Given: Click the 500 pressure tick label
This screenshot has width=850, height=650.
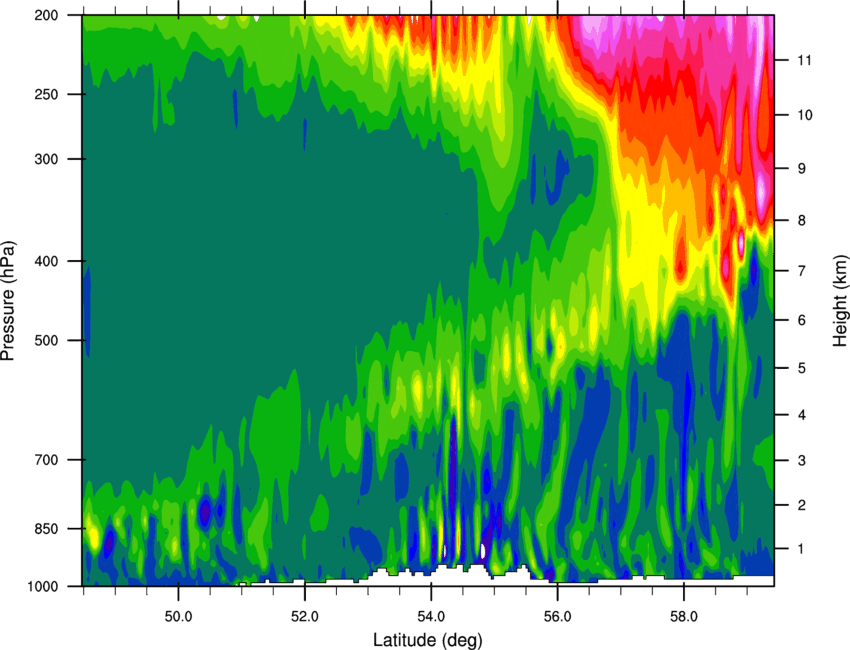Looking at the screenshot, I should point(46,340).
